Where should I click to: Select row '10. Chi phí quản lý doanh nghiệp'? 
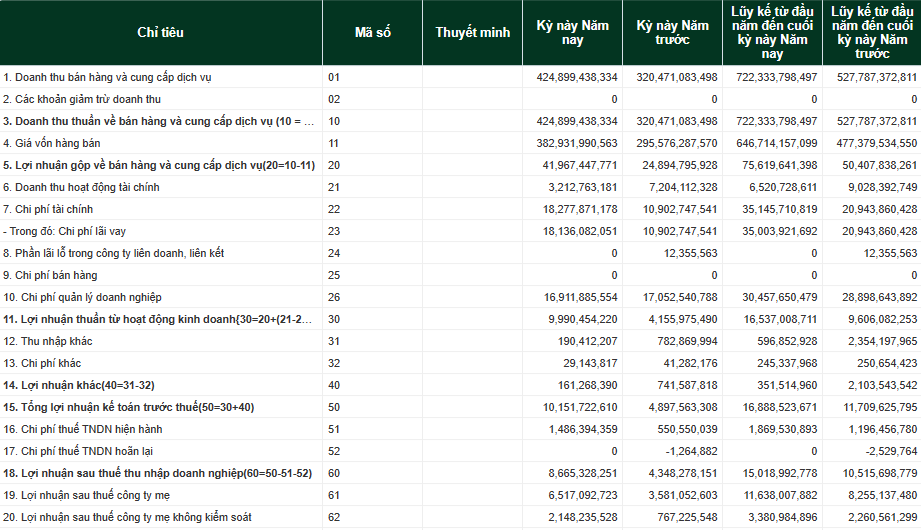point(460,297)
